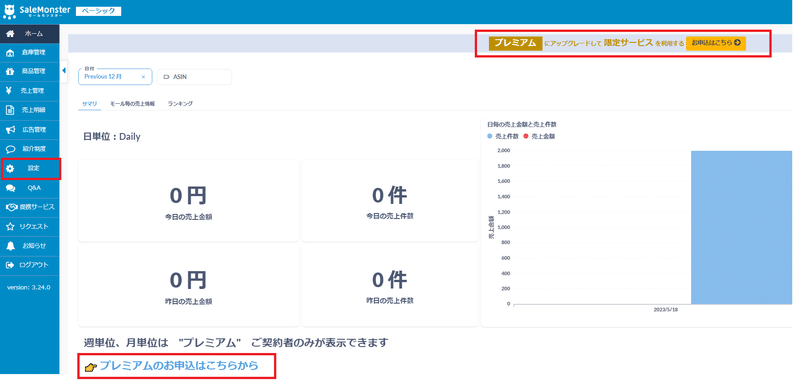Open リクエスト star icon in sidebar
The width and height of the screenshot is (800, 384).
click(x=10, y=226)
